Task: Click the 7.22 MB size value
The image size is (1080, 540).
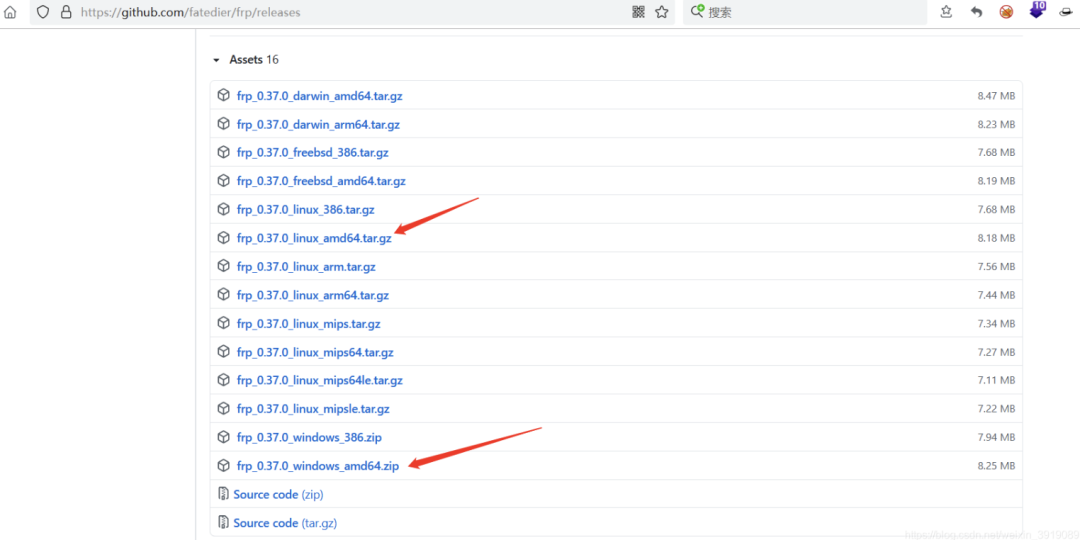Action: (996, 409)
